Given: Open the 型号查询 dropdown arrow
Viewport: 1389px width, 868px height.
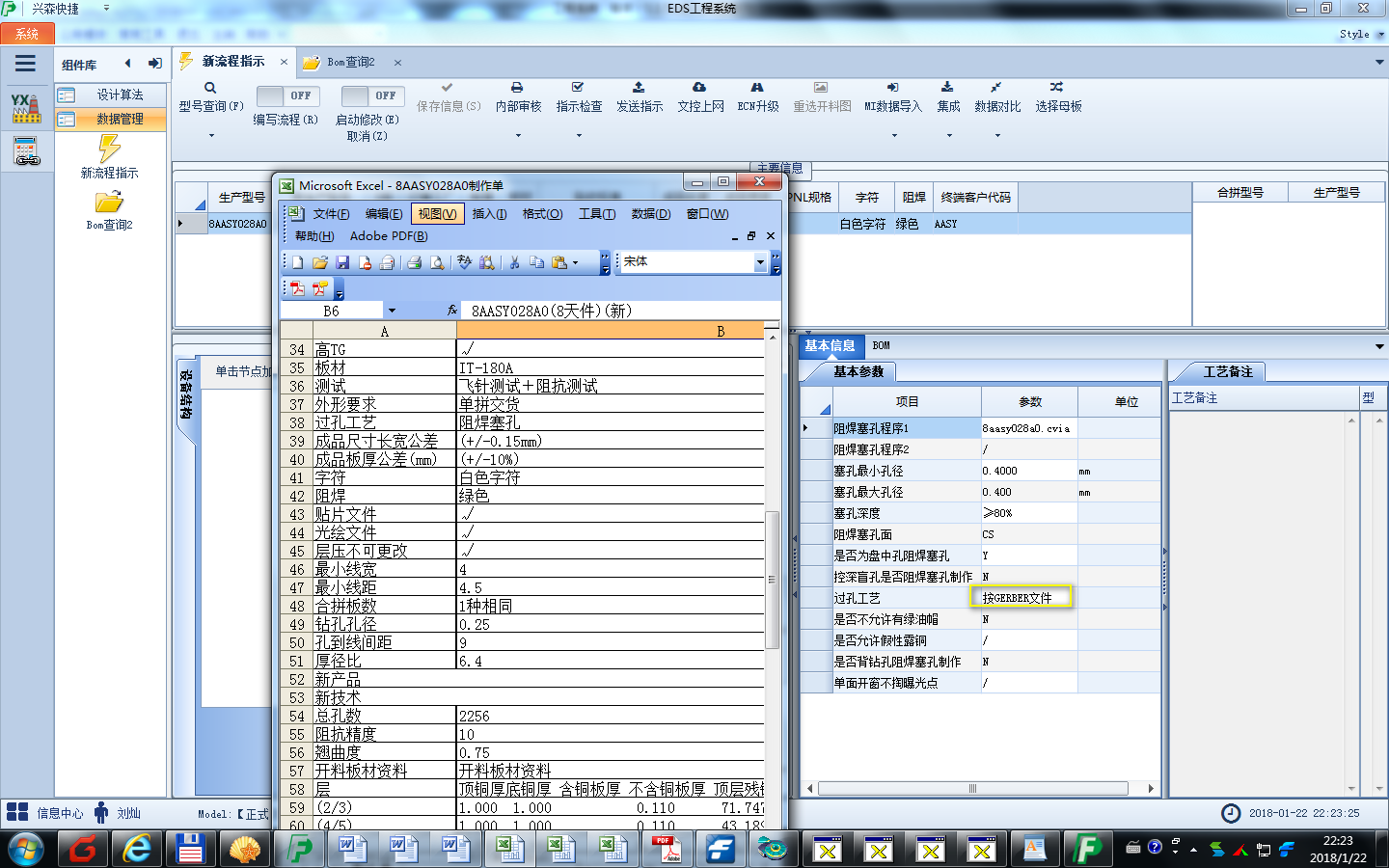Looking at the screenshot, I should pyautogui.click(x=211, y=136).
